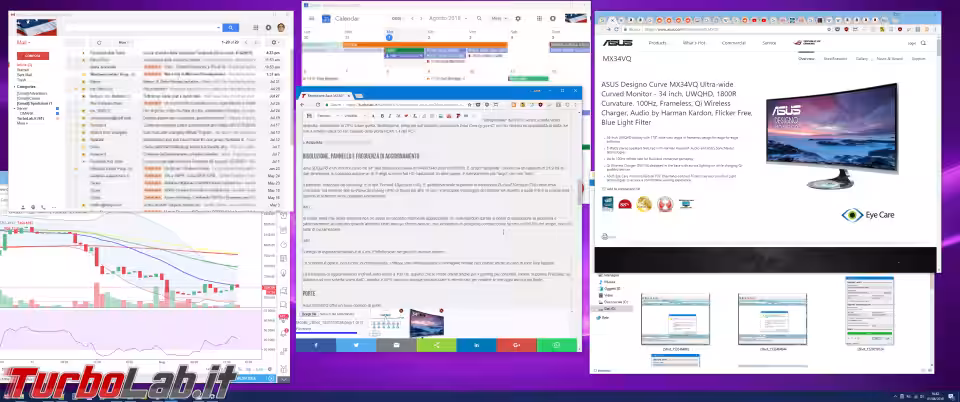
Task: Open the Gmail search options arrow
Action: coord(219,28)
